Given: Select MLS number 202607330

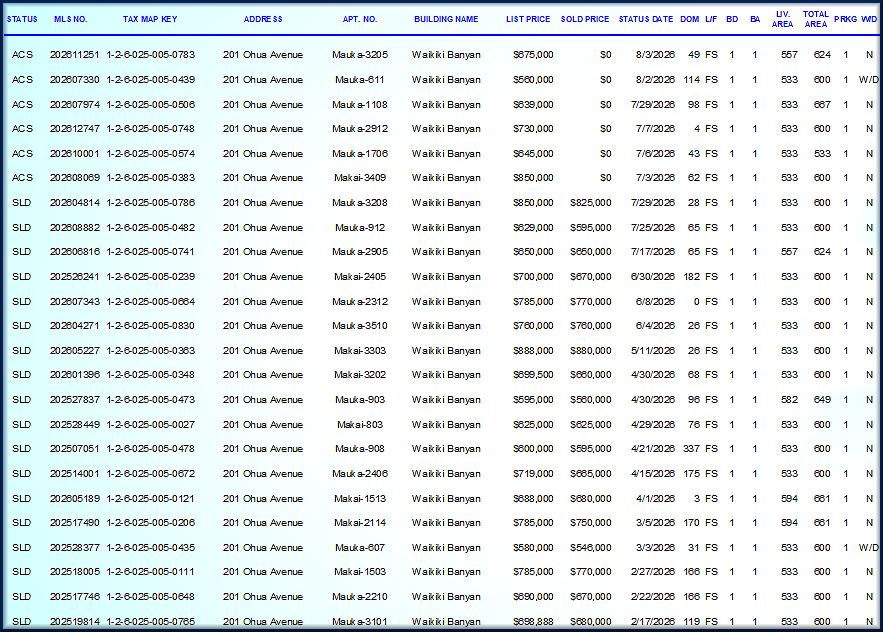Looking at the screenshot, I should pos(74,79).
